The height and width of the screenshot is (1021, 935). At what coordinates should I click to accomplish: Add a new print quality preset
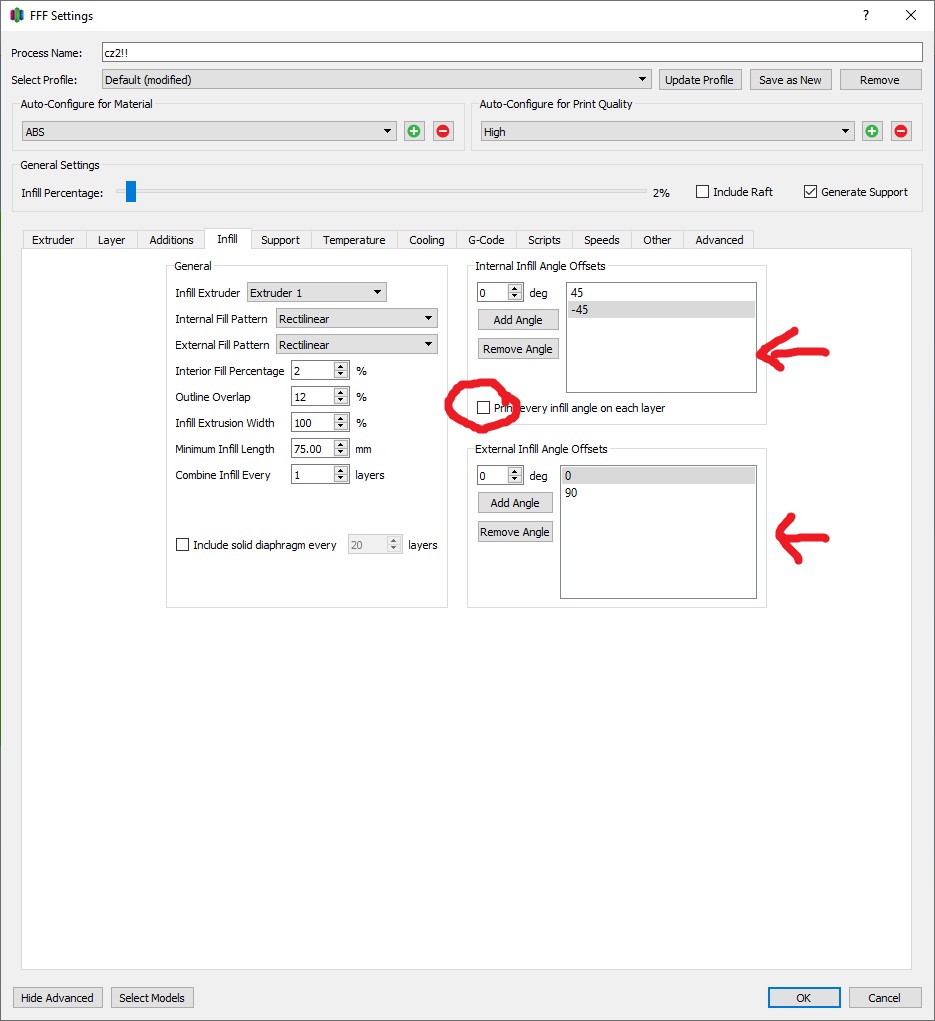coord(872,132)
